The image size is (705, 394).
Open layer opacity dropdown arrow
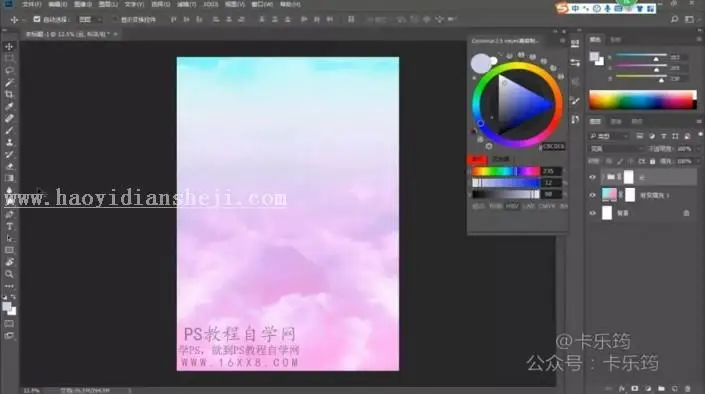tap(698, 148)
